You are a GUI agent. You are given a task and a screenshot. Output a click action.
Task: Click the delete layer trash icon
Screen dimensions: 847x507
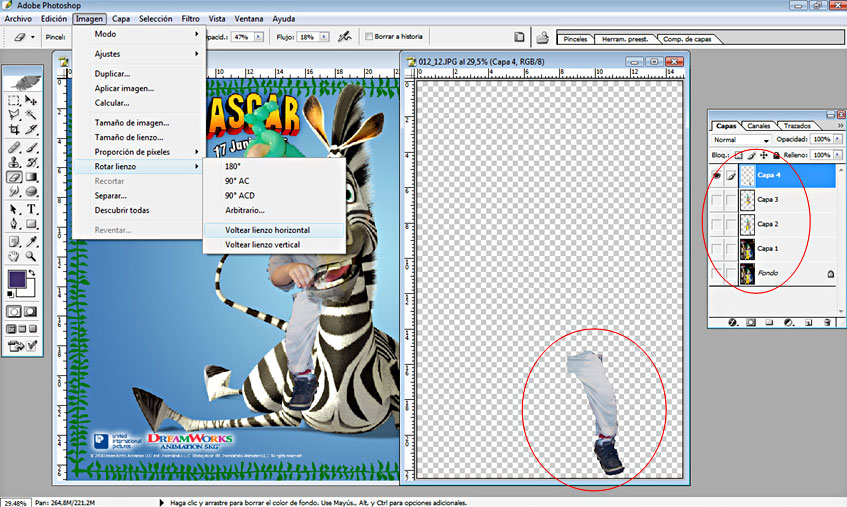click(x=827, y=322)
